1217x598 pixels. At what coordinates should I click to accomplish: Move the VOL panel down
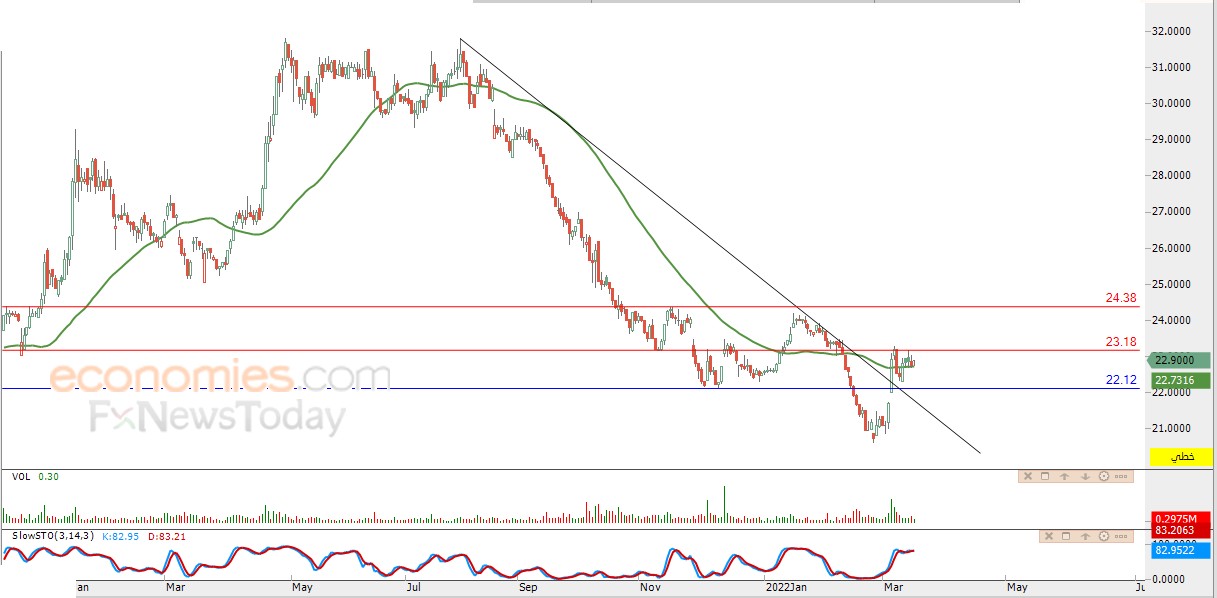coord(1085,477)
